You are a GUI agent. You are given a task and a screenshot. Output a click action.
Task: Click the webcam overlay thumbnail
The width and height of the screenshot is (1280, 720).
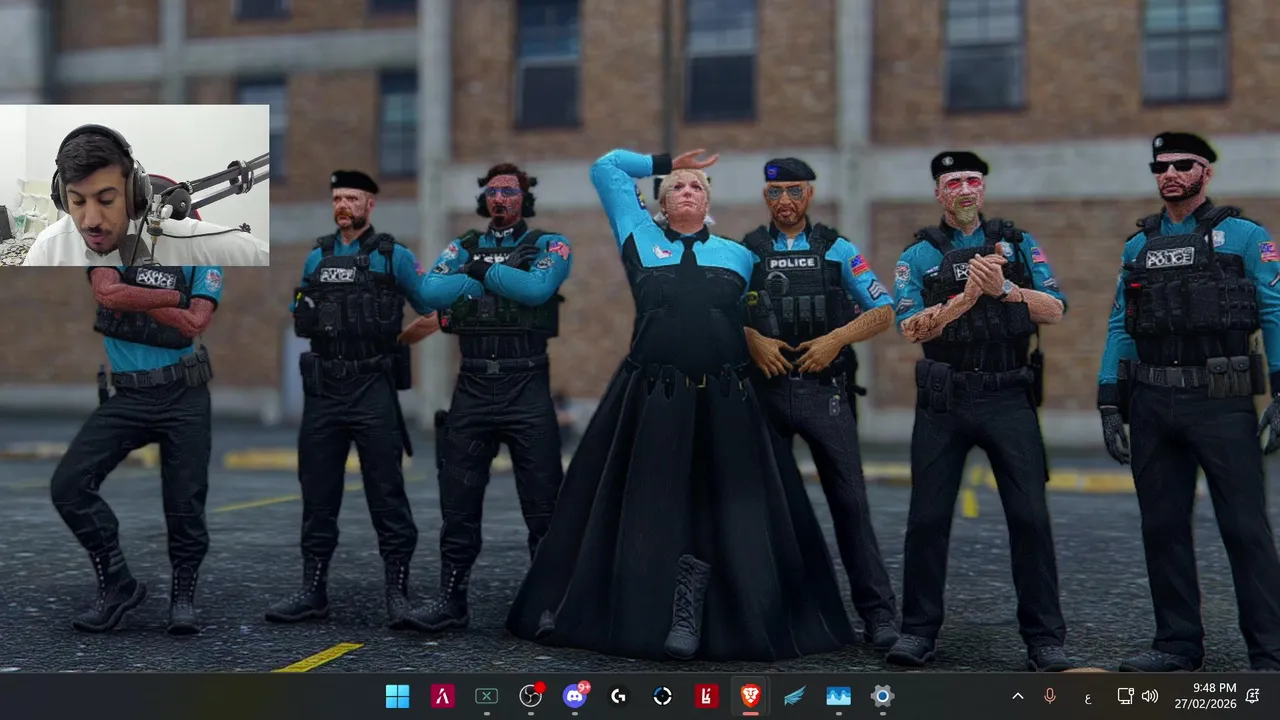coord(135,185)
